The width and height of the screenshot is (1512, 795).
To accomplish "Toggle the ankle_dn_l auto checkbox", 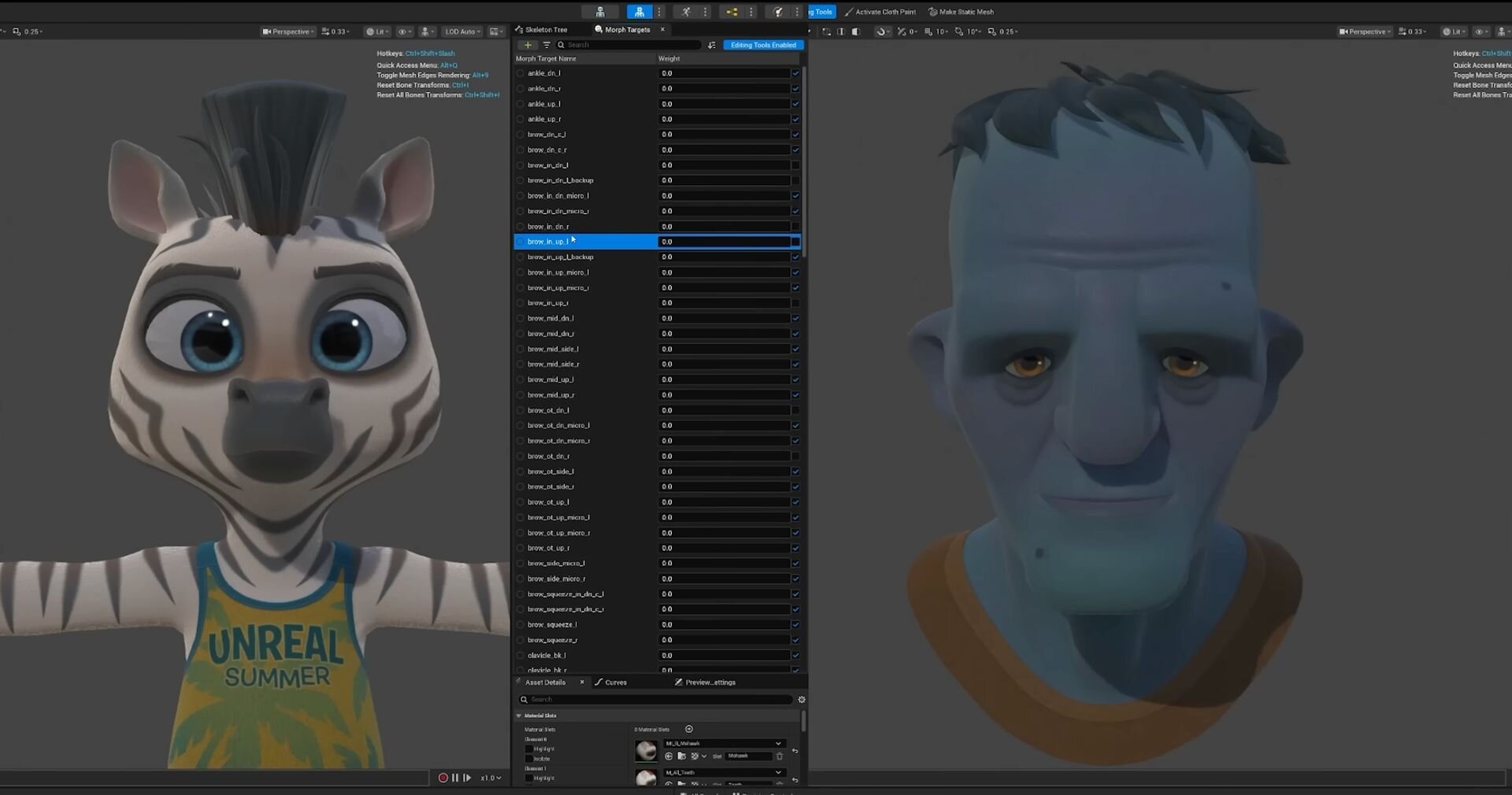I will point(795,73).
